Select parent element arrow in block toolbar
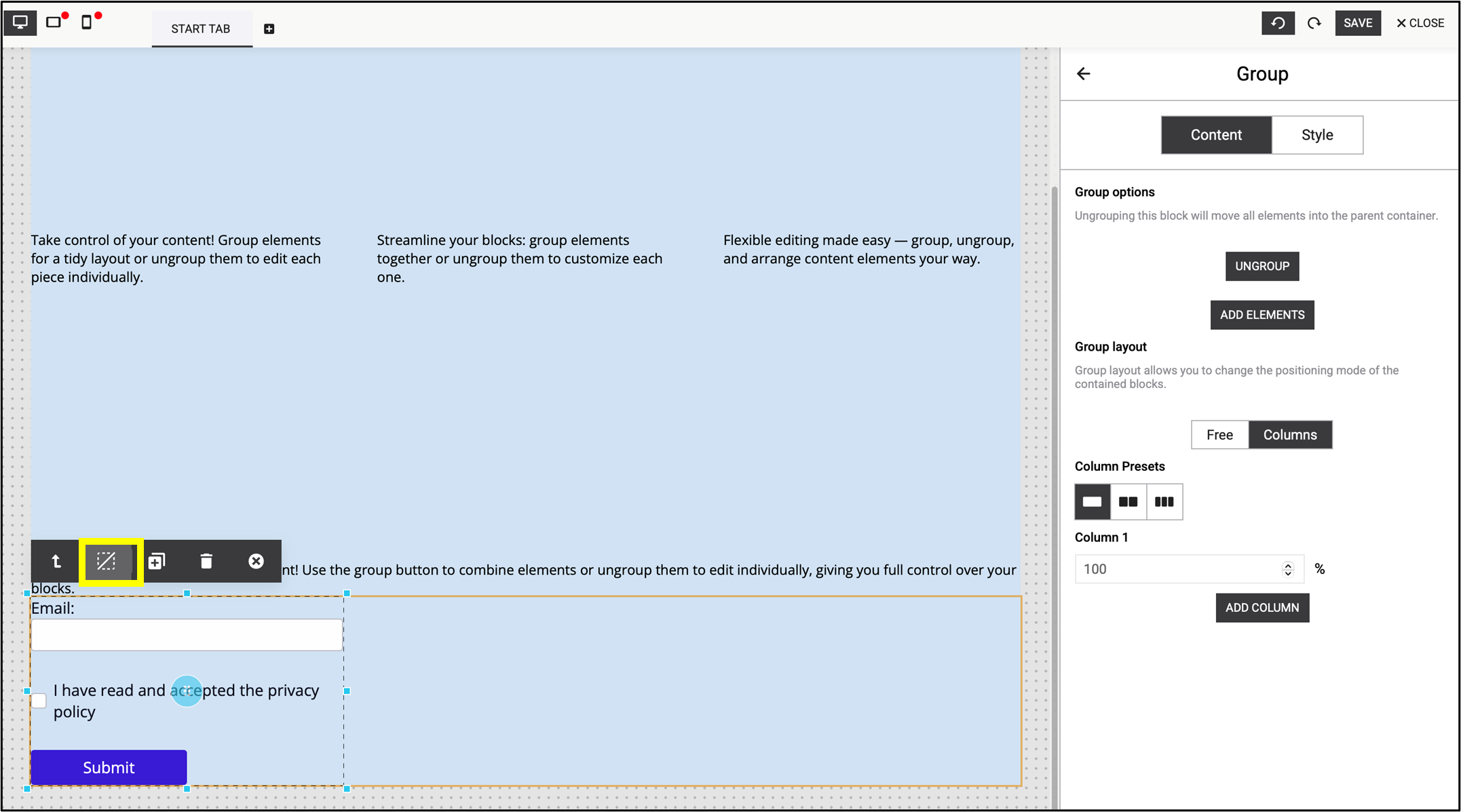The height and width of the screenshot is (812, 1461). tap(56, 561)
